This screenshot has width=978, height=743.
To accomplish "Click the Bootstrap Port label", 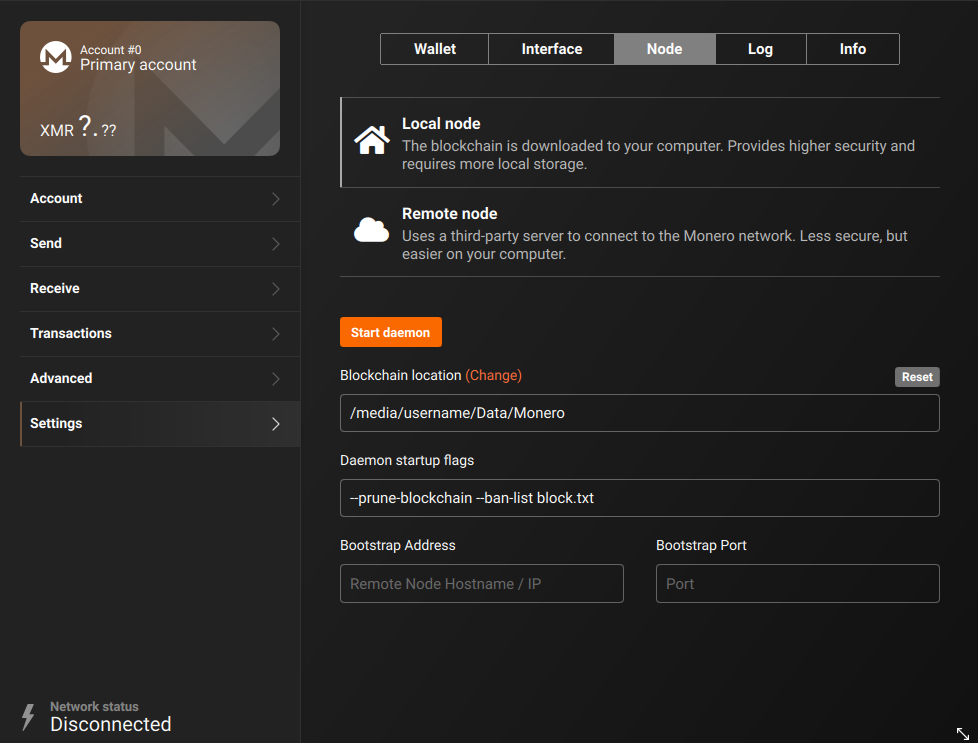I will (x=701, y=545).
